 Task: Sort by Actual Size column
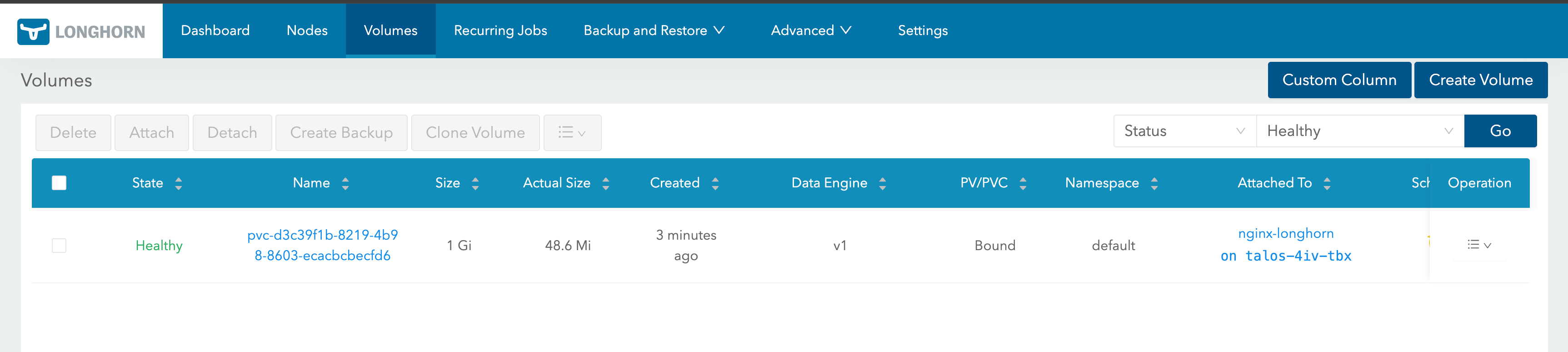click(x=606, y=183)
